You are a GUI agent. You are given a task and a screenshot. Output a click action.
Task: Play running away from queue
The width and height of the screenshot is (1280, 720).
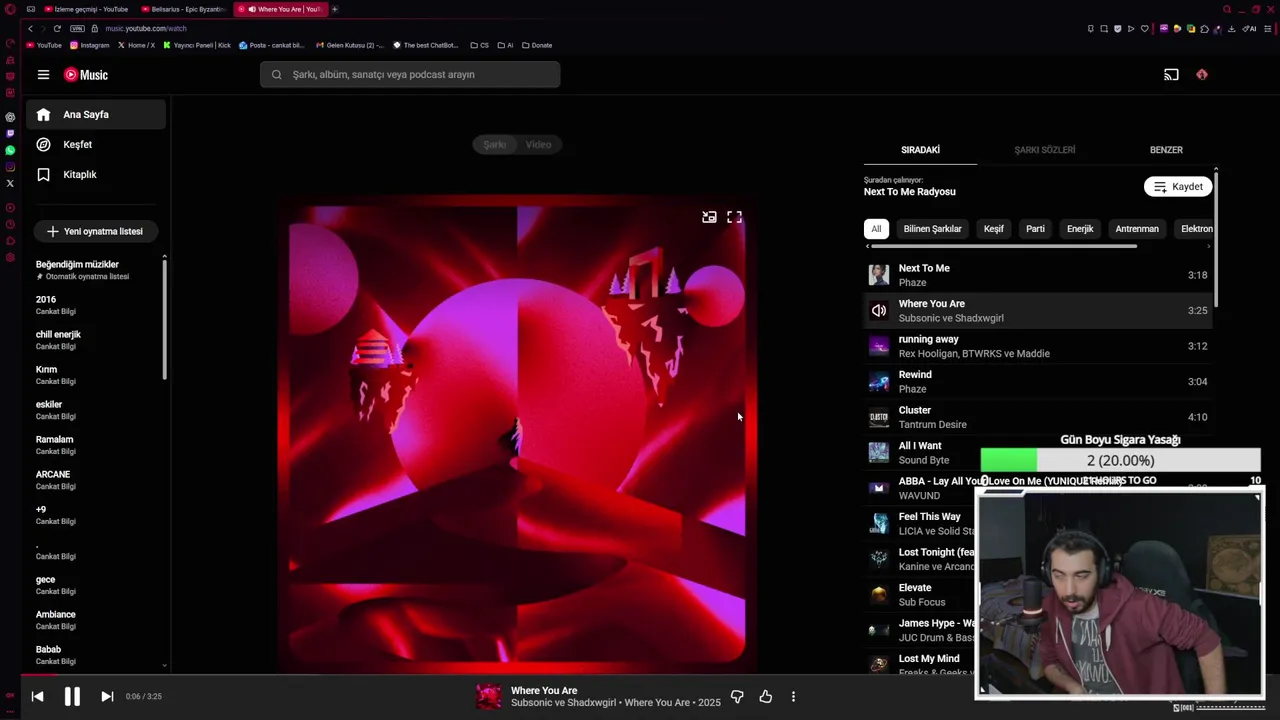click(x=1038, y=346)
